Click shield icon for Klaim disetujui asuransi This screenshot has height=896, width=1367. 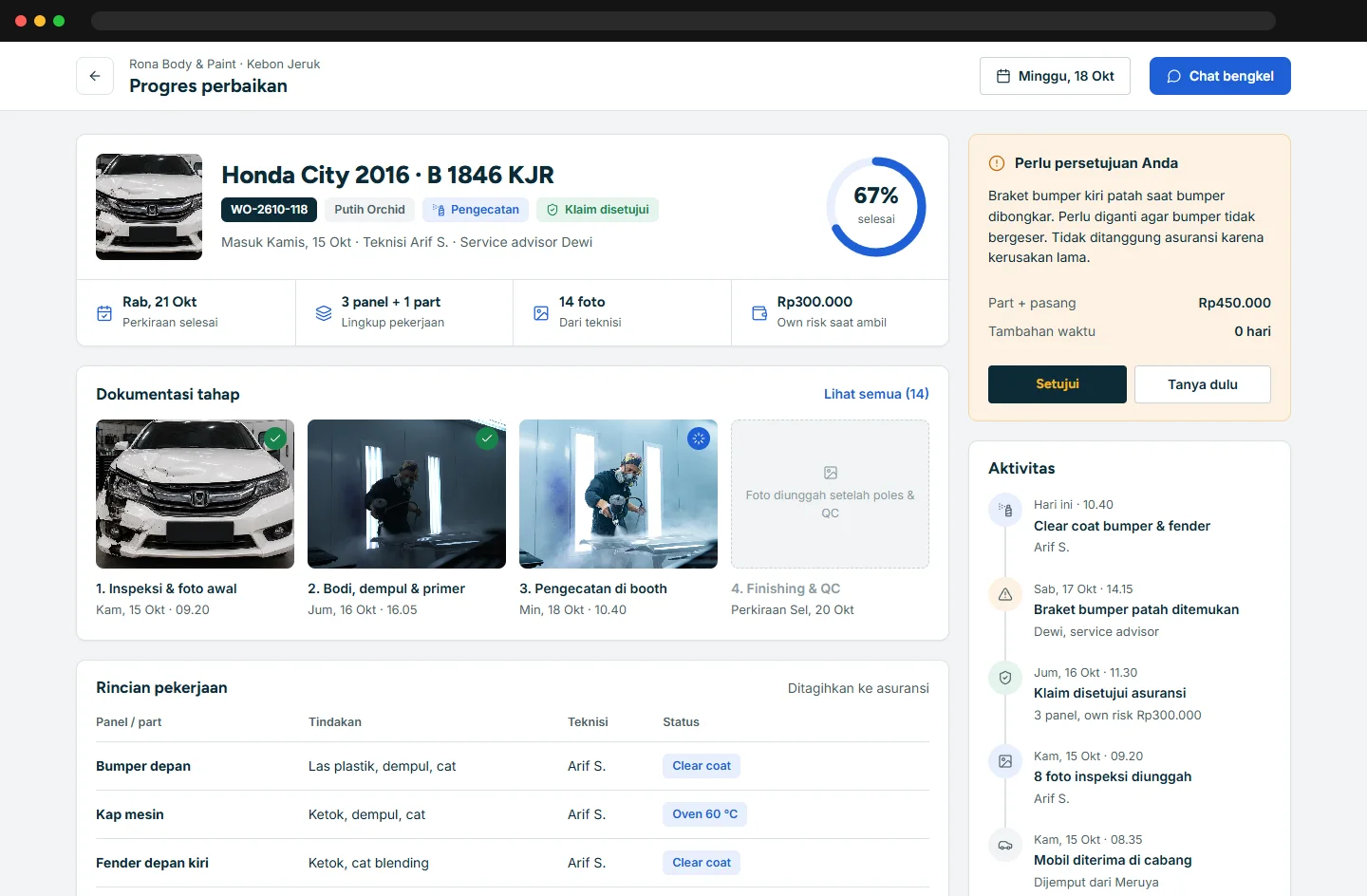click(1005, 678)
